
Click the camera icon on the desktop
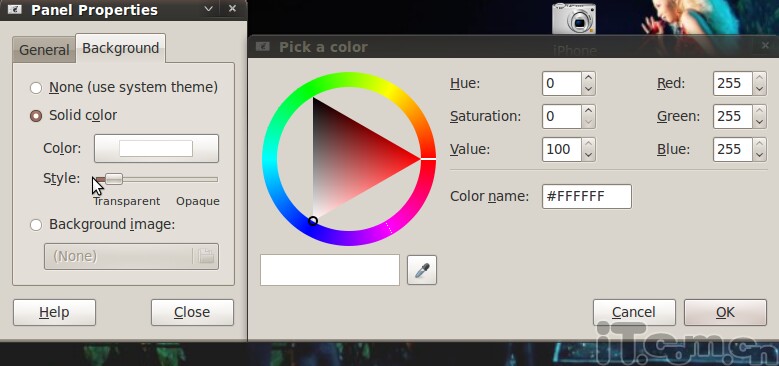click(x=574, y=18)
